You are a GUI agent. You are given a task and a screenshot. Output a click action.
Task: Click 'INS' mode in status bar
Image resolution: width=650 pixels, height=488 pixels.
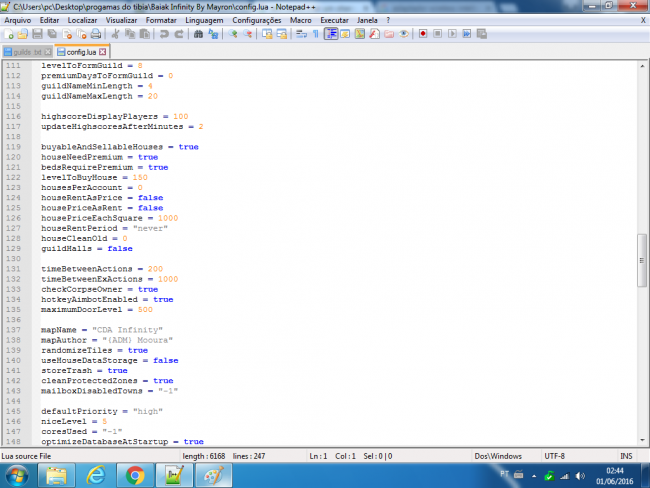[x=626, y=456]
